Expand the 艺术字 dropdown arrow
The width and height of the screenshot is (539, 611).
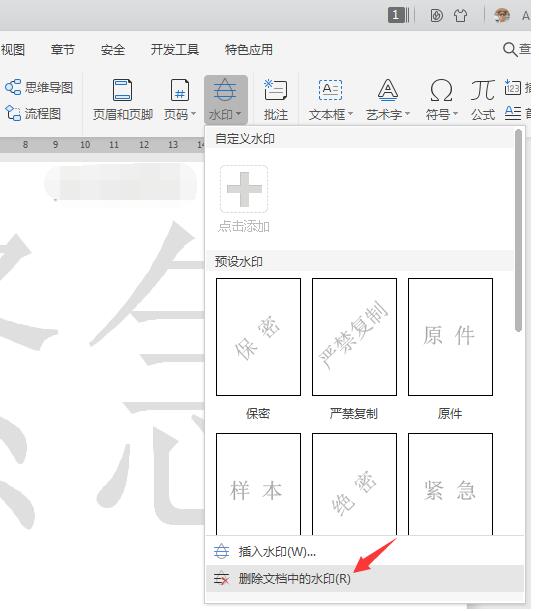pos(408,114)
